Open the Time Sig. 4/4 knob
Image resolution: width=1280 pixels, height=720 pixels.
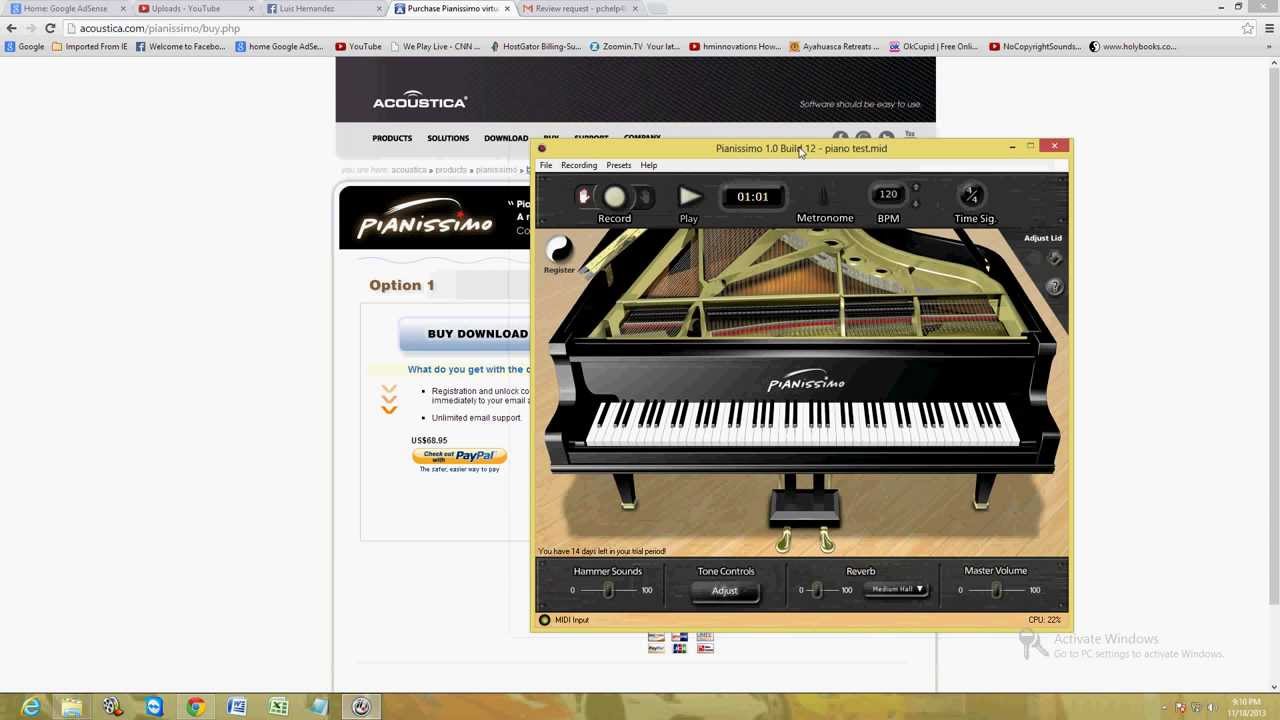pos(972,196)
